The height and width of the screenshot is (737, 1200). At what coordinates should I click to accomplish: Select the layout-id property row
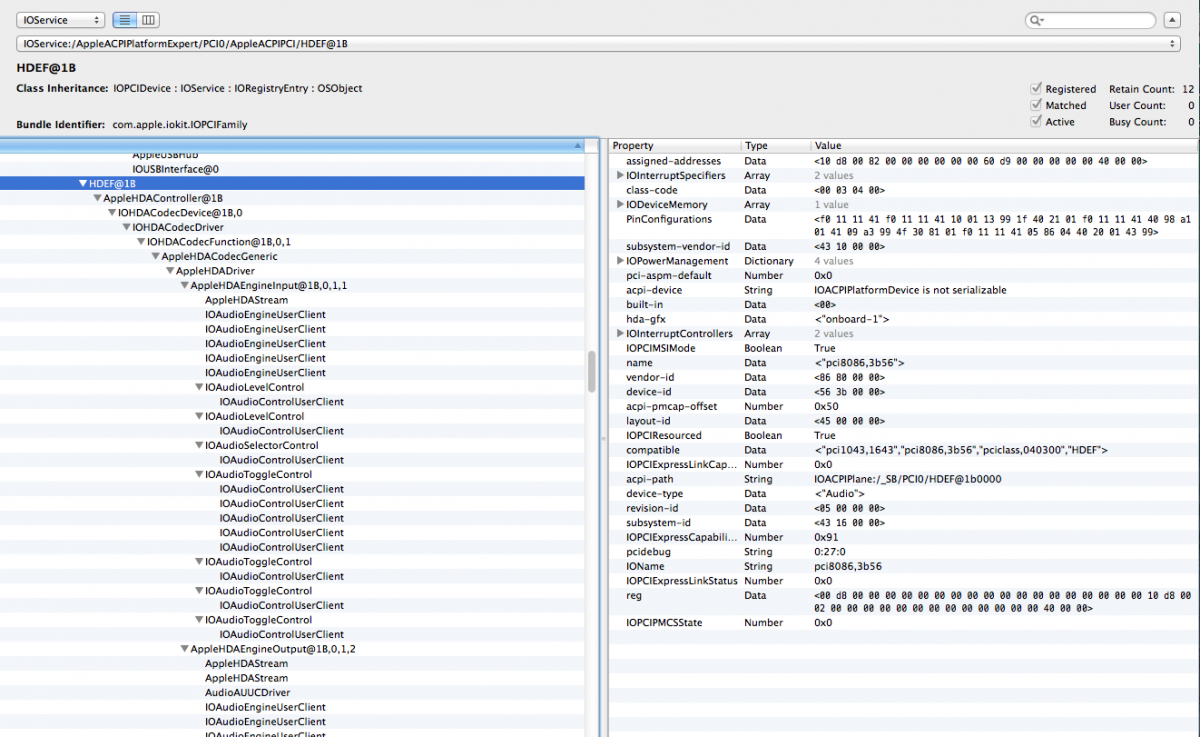click(650, 421)
